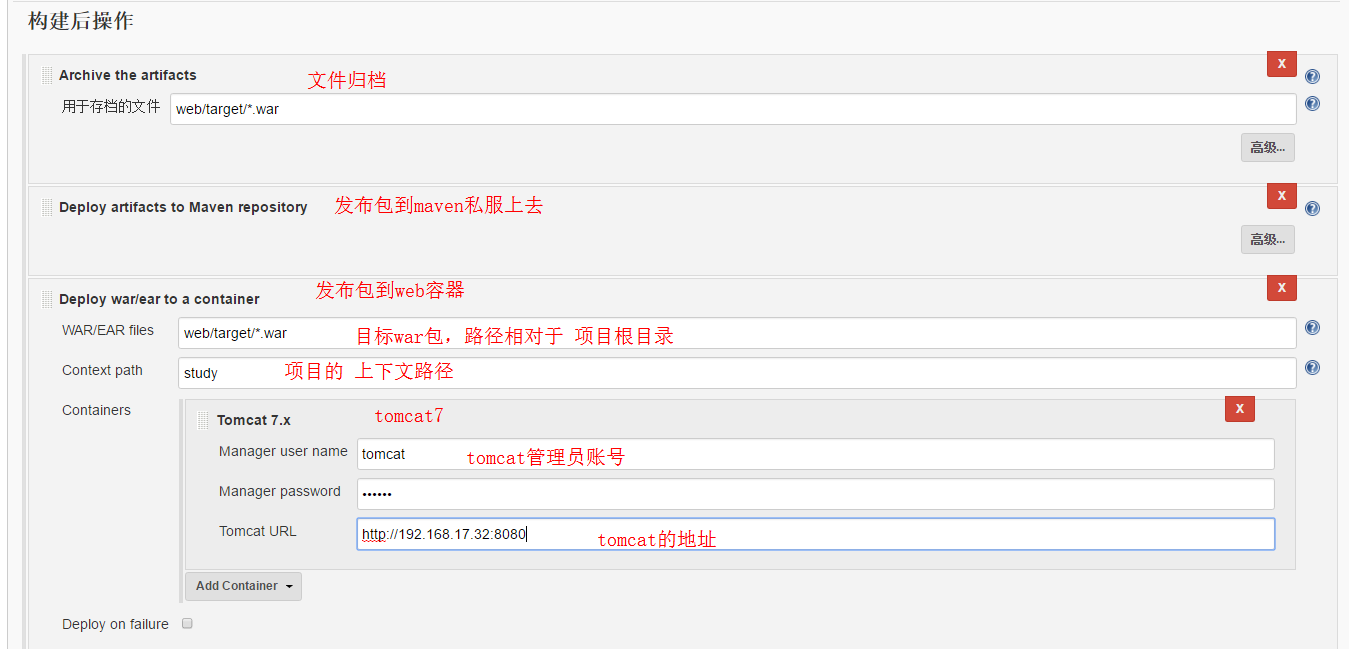
Task: Select the Deploy war/ear to a container heading
Action: click(159, 299)
